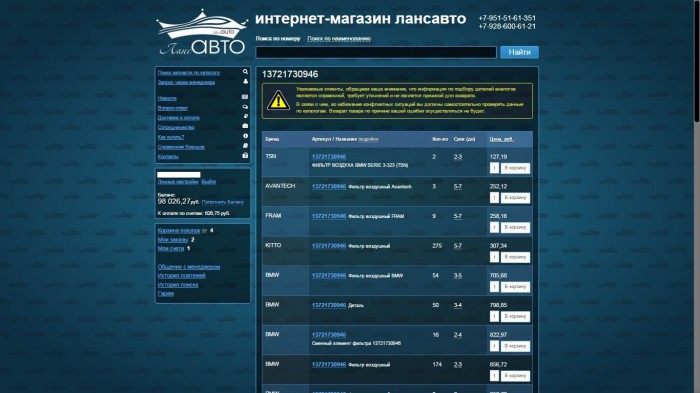Open Корзина покупок link

coord(179,231)
